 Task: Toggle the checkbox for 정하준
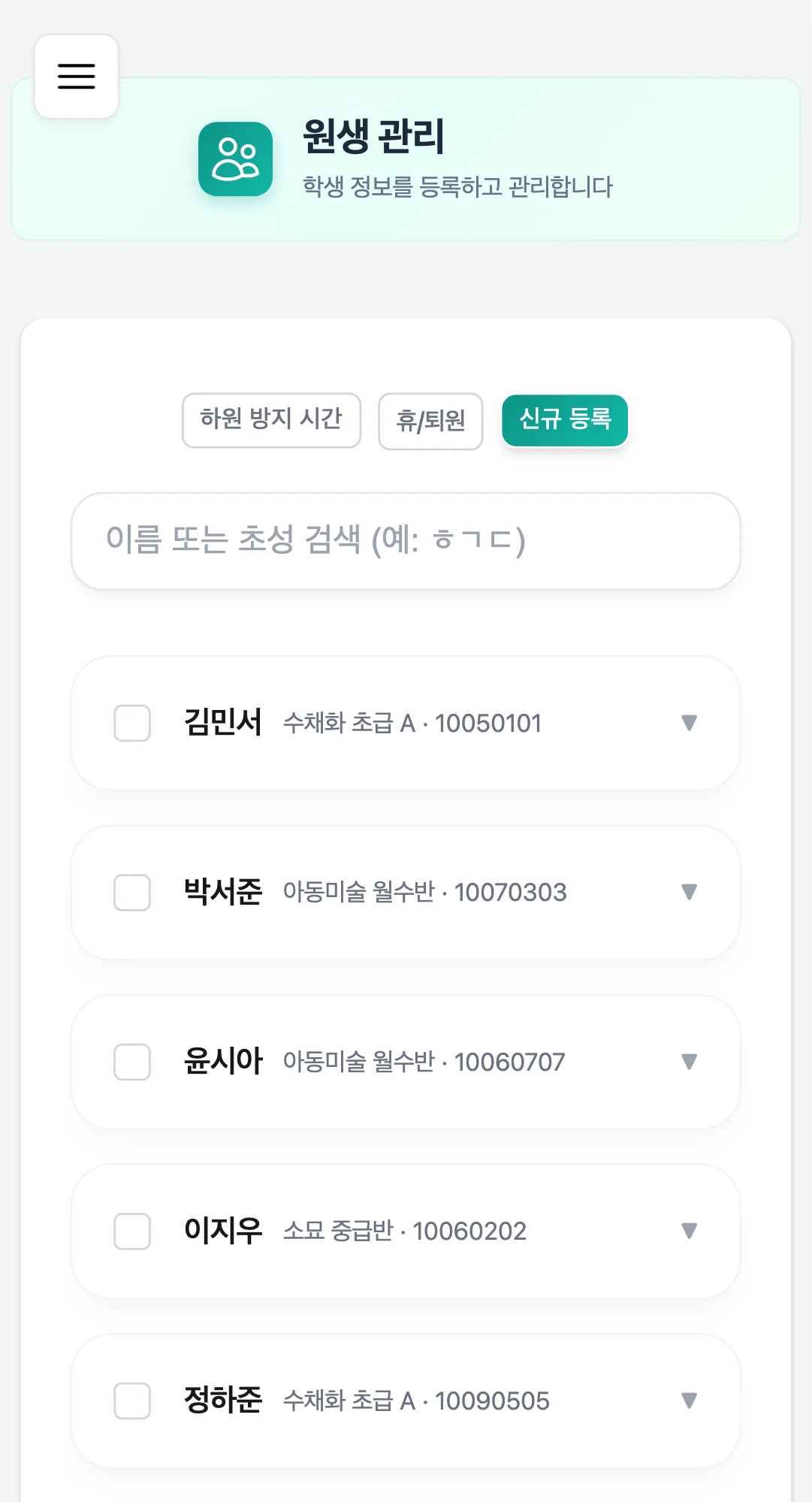coord(132,1401)
